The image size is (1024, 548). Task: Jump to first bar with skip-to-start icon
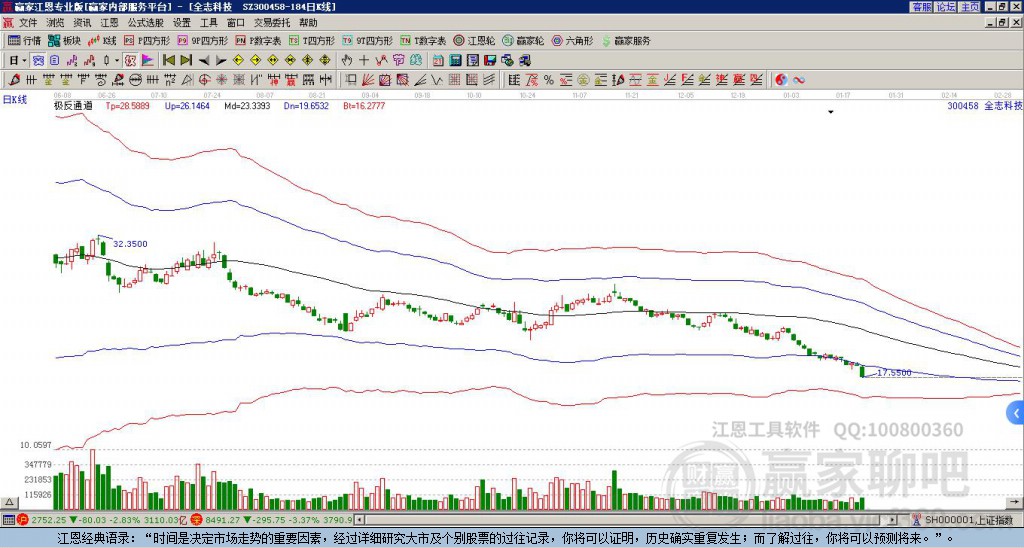click(168, 60)
